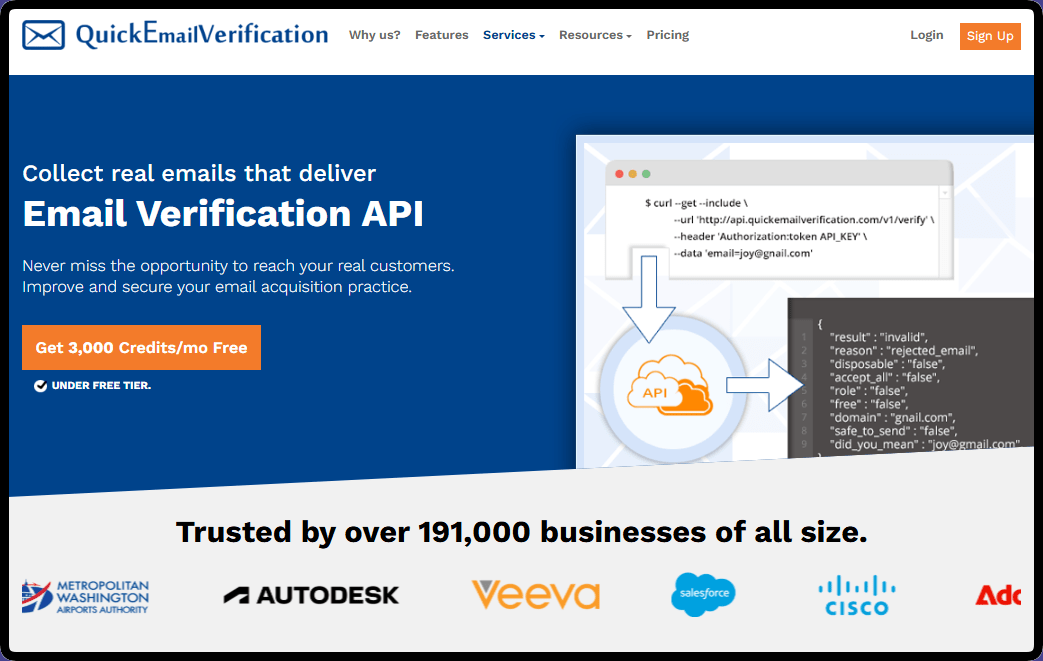Click the QuickEmailVerification envelope logo icon

(43, 35)
